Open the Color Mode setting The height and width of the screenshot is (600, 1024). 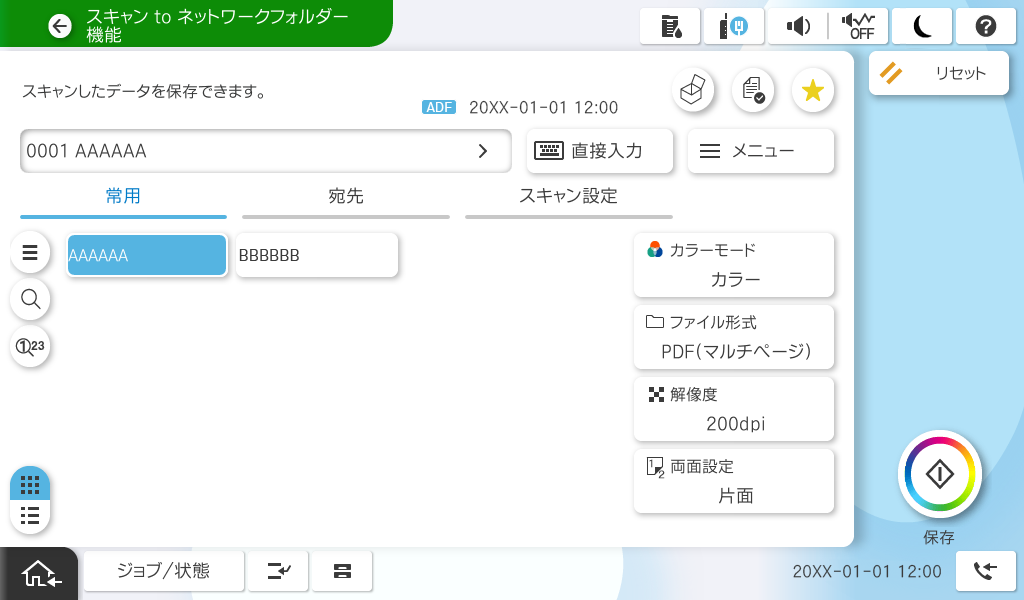point(734,265)
